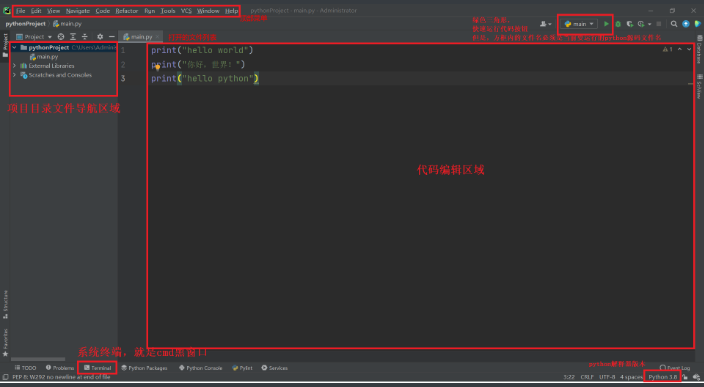Toggle the Favorites sidebar stripe button
This screenshot has height=387, width=704.
(x=5, y=343)
